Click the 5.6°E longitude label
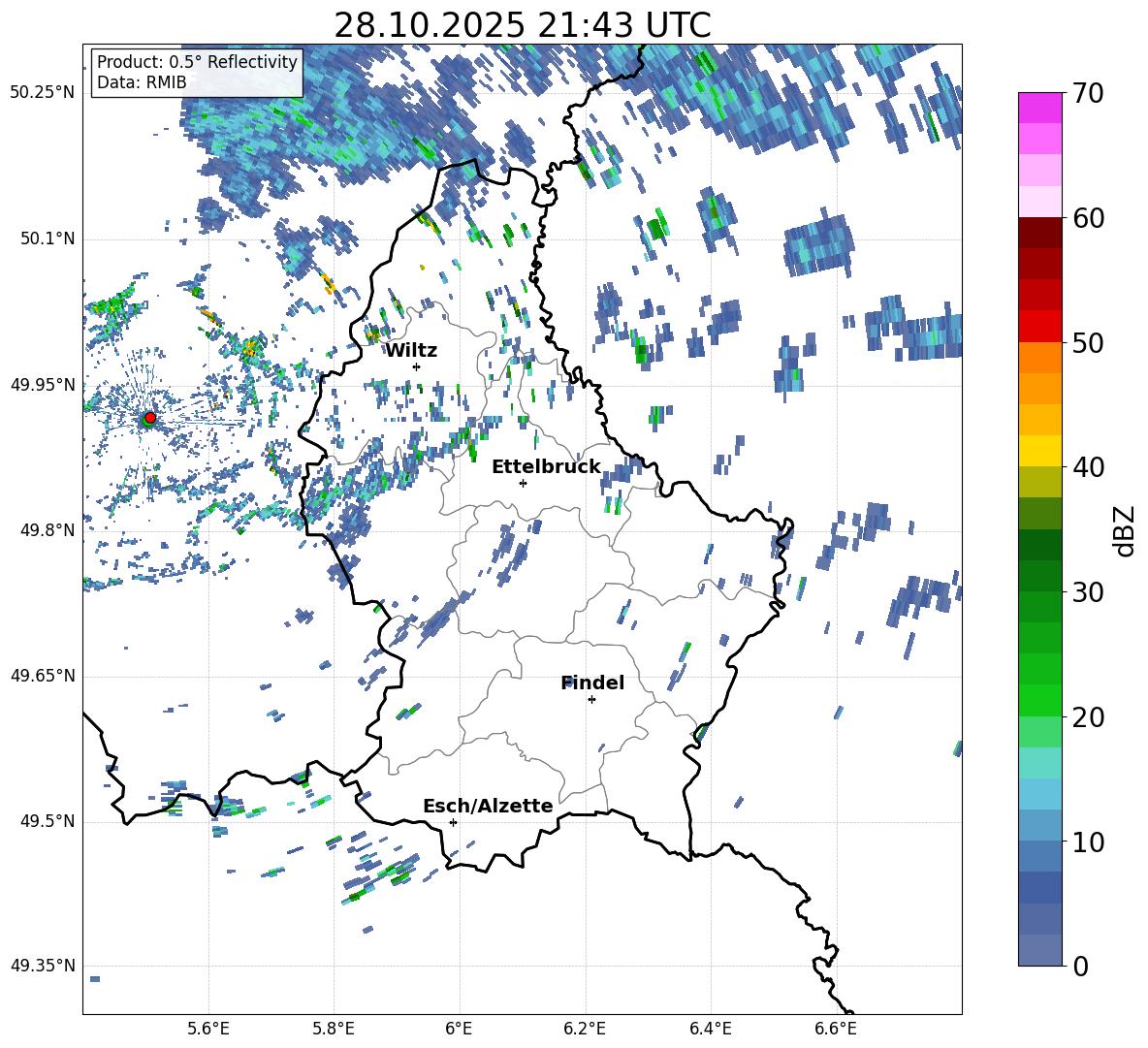1148x1048 pixels. [x=208, y=1029]
